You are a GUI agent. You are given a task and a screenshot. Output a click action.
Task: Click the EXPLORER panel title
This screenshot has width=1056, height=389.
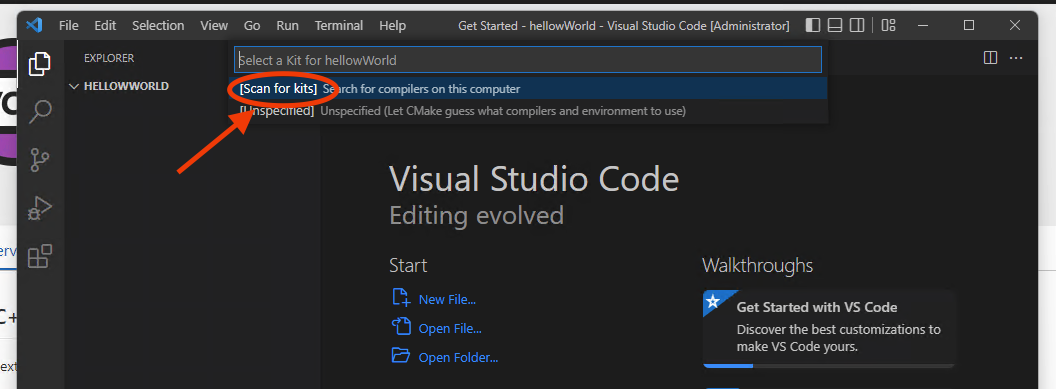[x=109, y=59]
